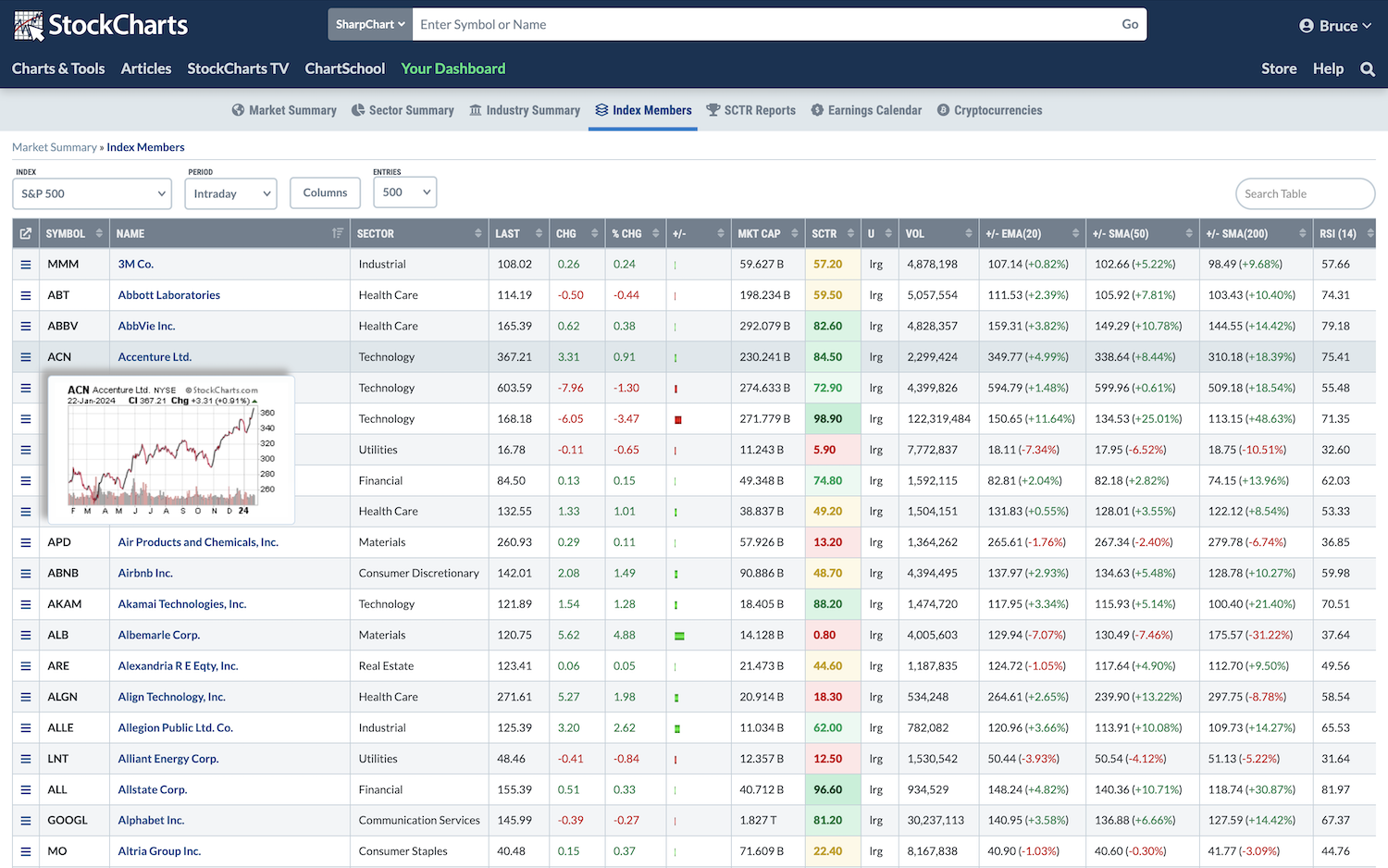Click the Search Table input field

tap(1305, 193)
